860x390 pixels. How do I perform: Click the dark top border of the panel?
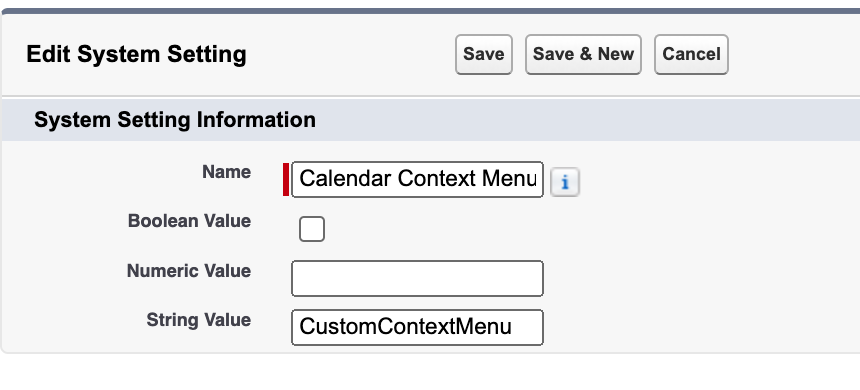click(x=430, y=11)
